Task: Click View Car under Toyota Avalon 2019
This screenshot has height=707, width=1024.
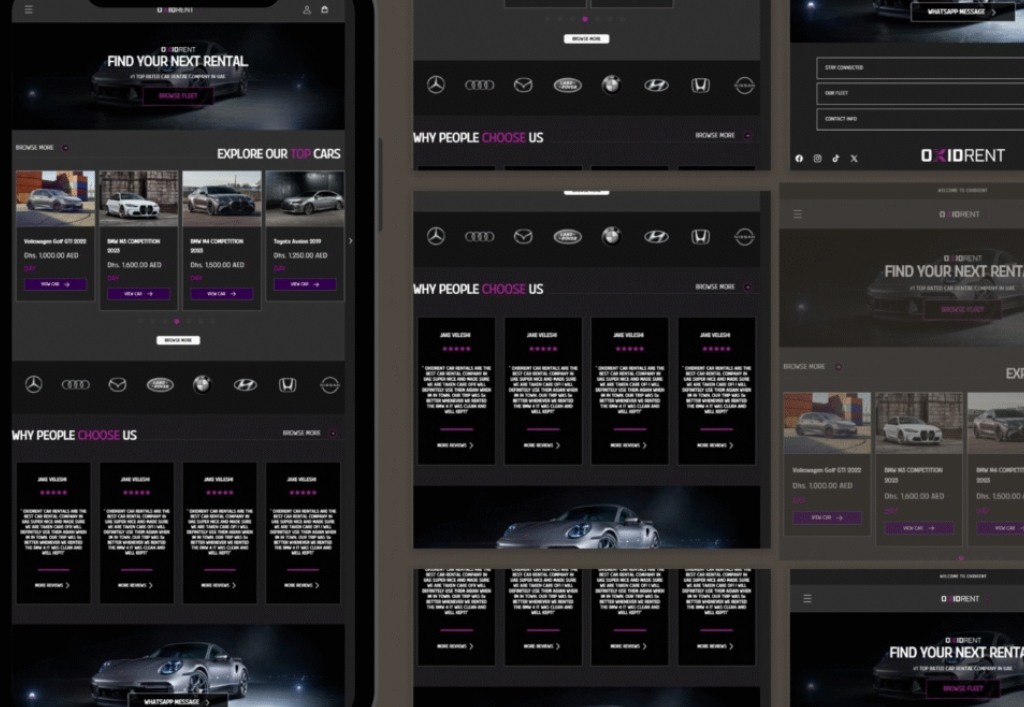Action: (x=304, y=284)
